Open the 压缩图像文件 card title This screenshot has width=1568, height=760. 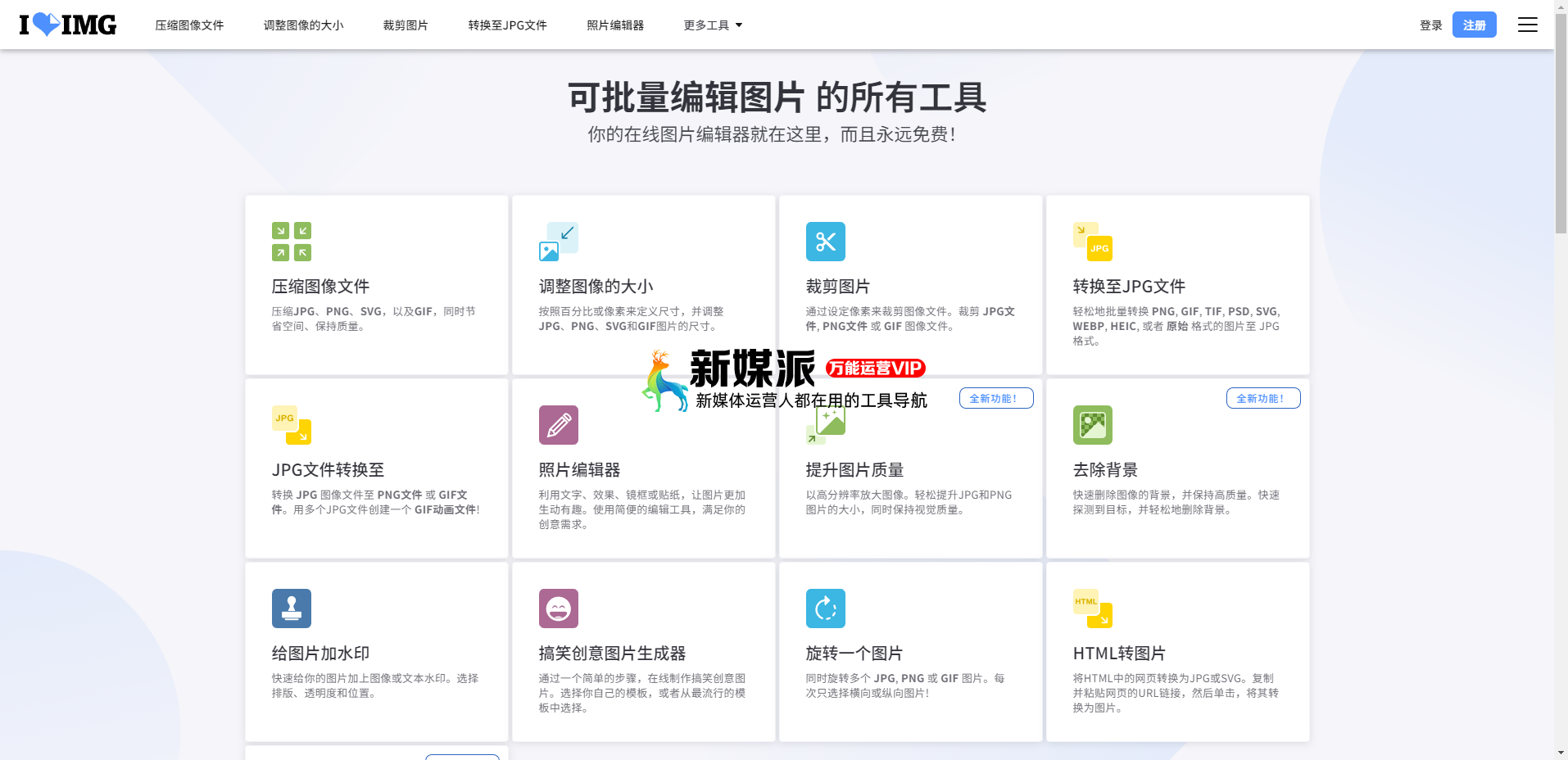(320, 287)
